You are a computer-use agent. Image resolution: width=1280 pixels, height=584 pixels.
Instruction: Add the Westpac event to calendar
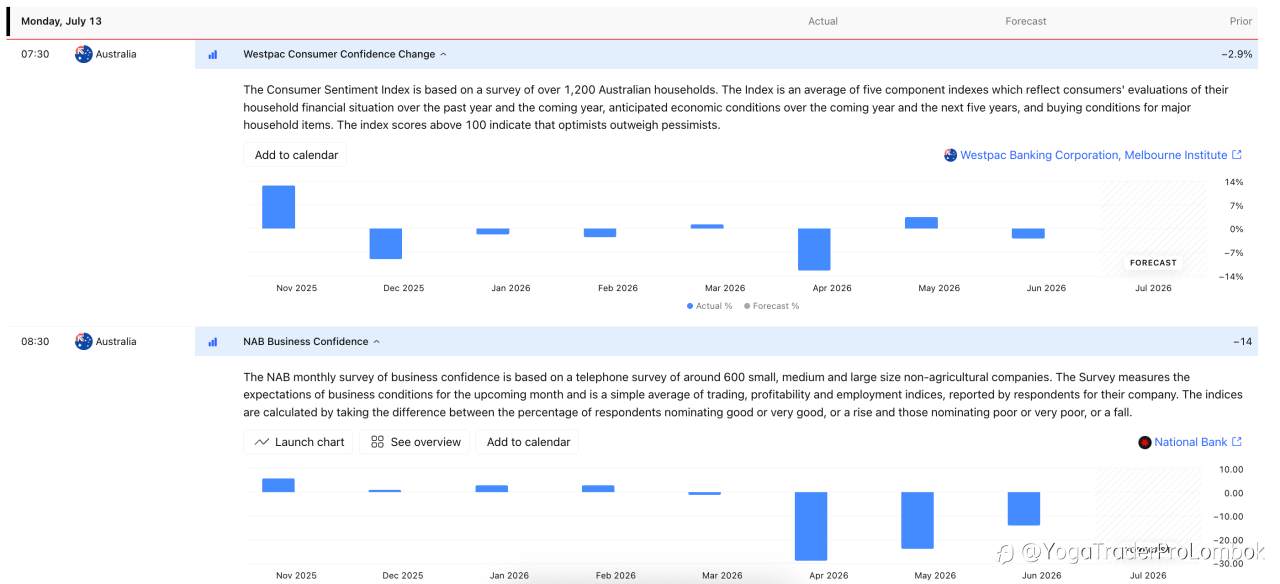point(296,155)
